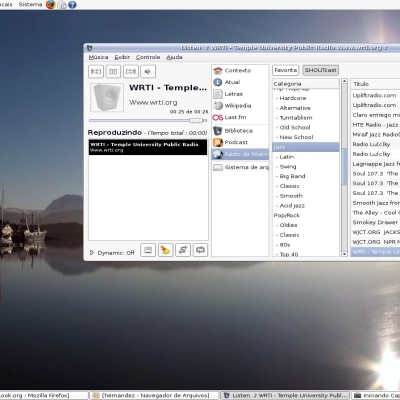Open the Sistema de arquivos sidebar item
400x400 pixels.
[x=240, y=167]
